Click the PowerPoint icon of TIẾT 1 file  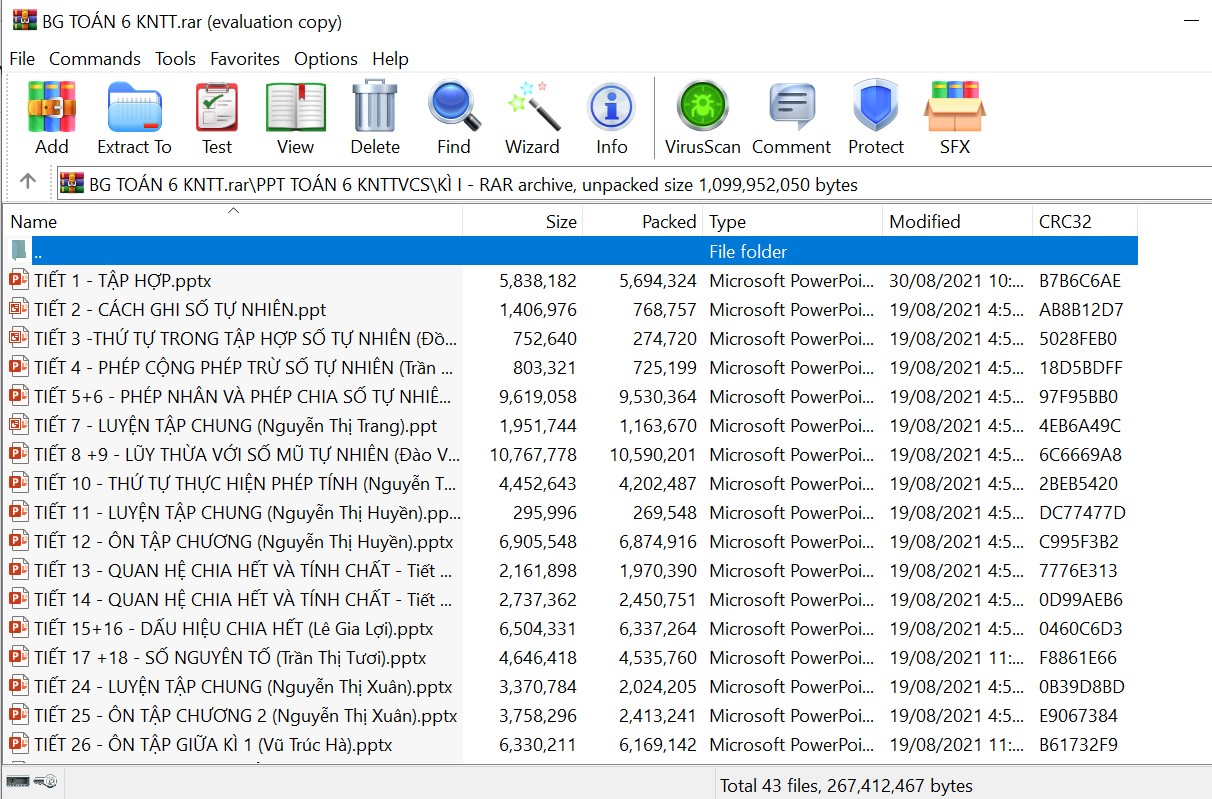coord(19,280)
